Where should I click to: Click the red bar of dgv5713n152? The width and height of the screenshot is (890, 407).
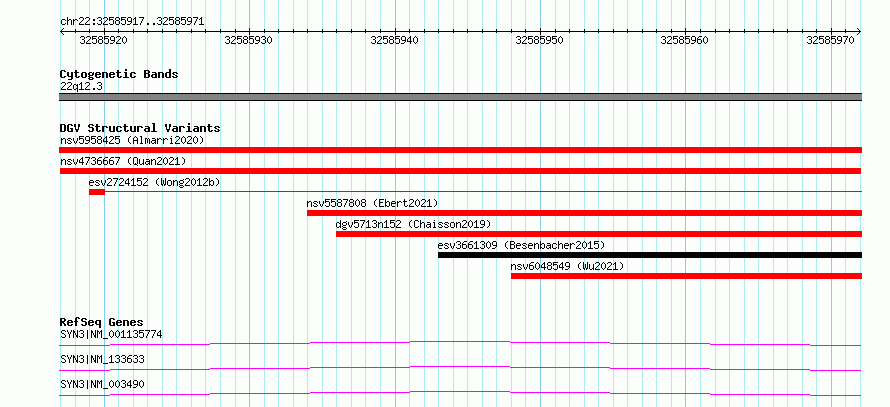(x=599, y=234)
